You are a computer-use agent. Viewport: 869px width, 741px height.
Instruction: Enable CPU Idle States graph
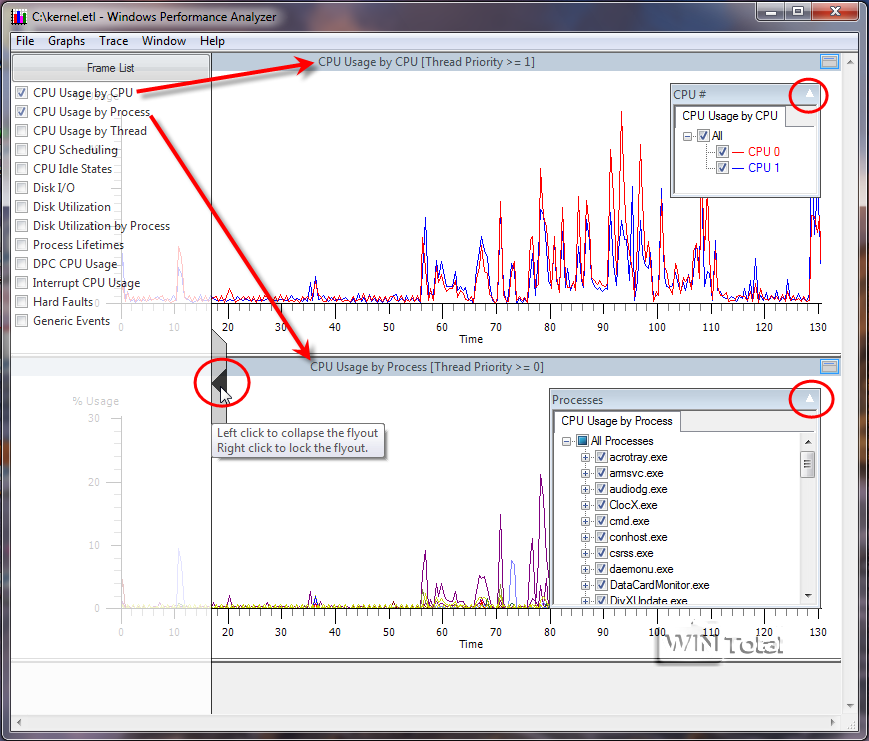coord(22,168)
